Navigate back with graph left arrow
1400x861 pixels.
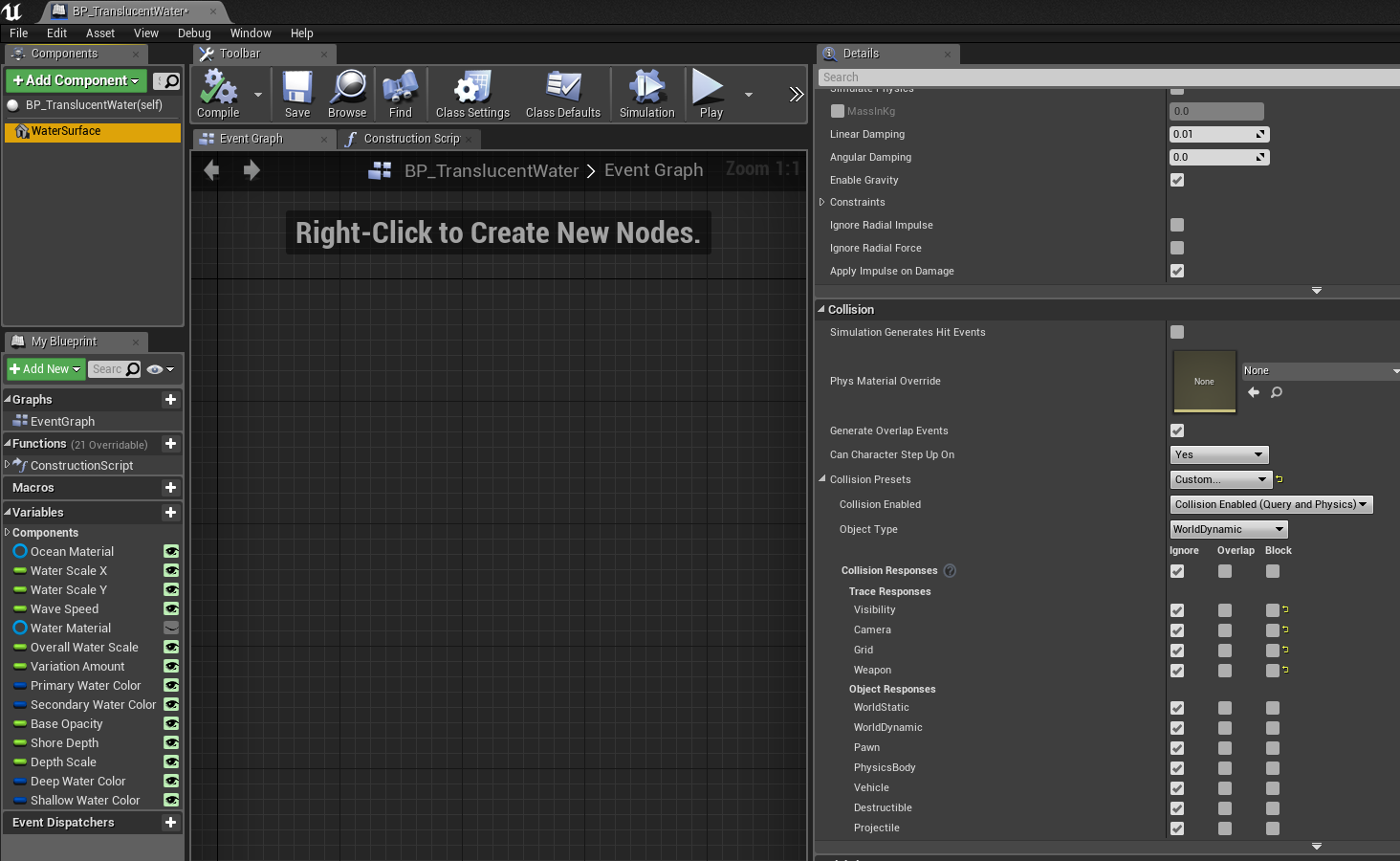coord(212,170)
